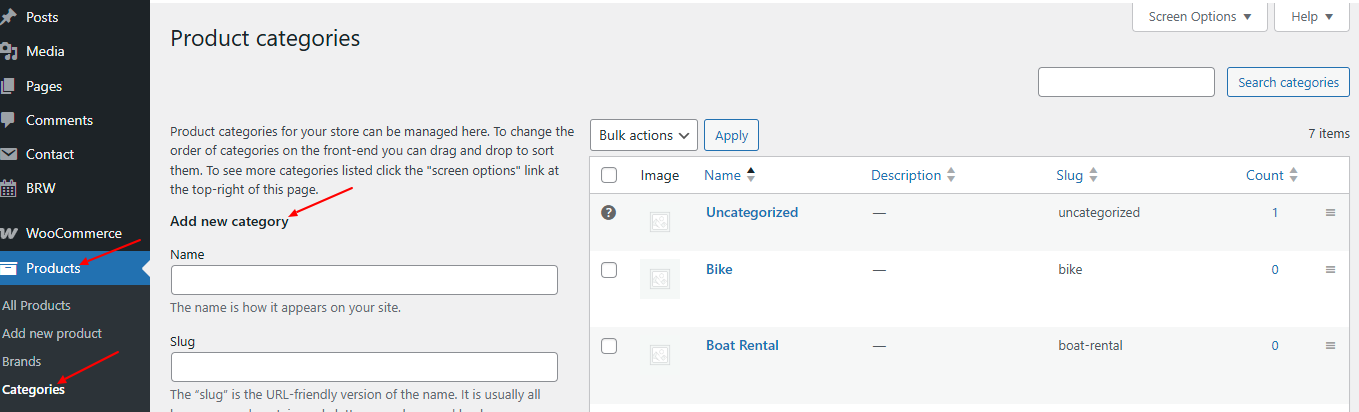Expand the Screen Options panel

pos(1200,17)
